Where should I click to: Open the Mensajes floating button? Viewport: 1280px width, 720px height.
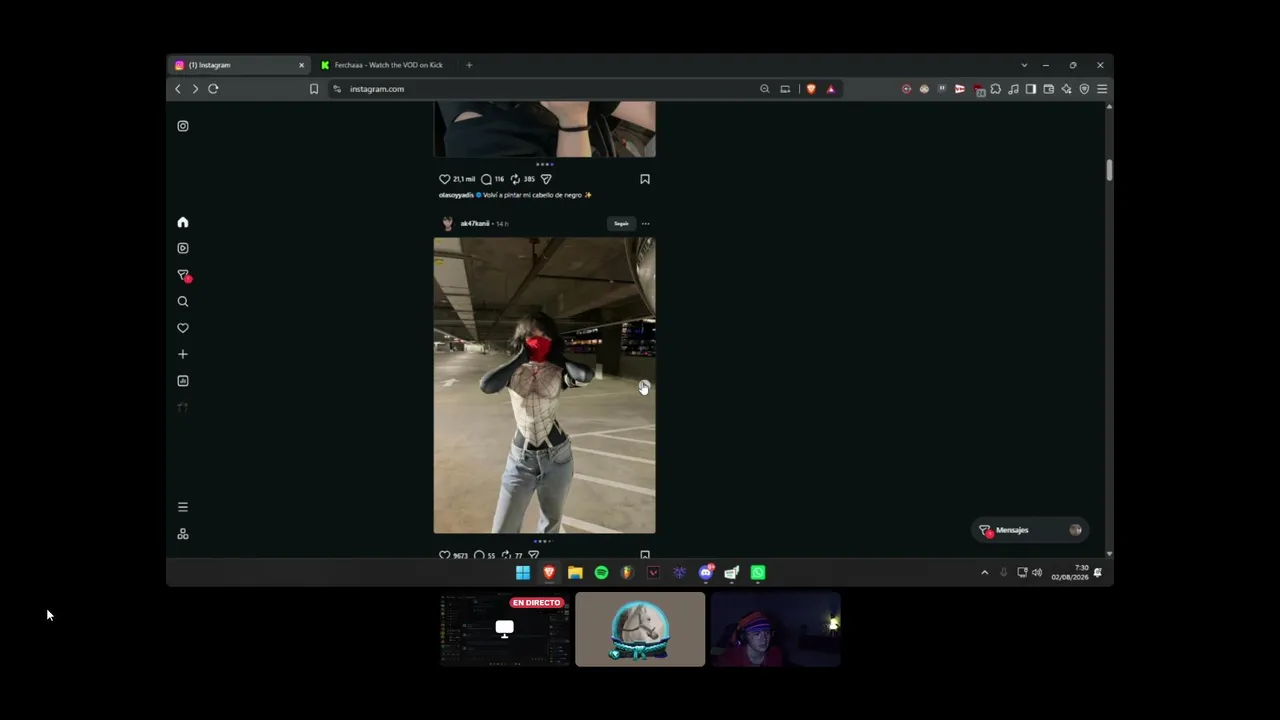click(1030, 530)
